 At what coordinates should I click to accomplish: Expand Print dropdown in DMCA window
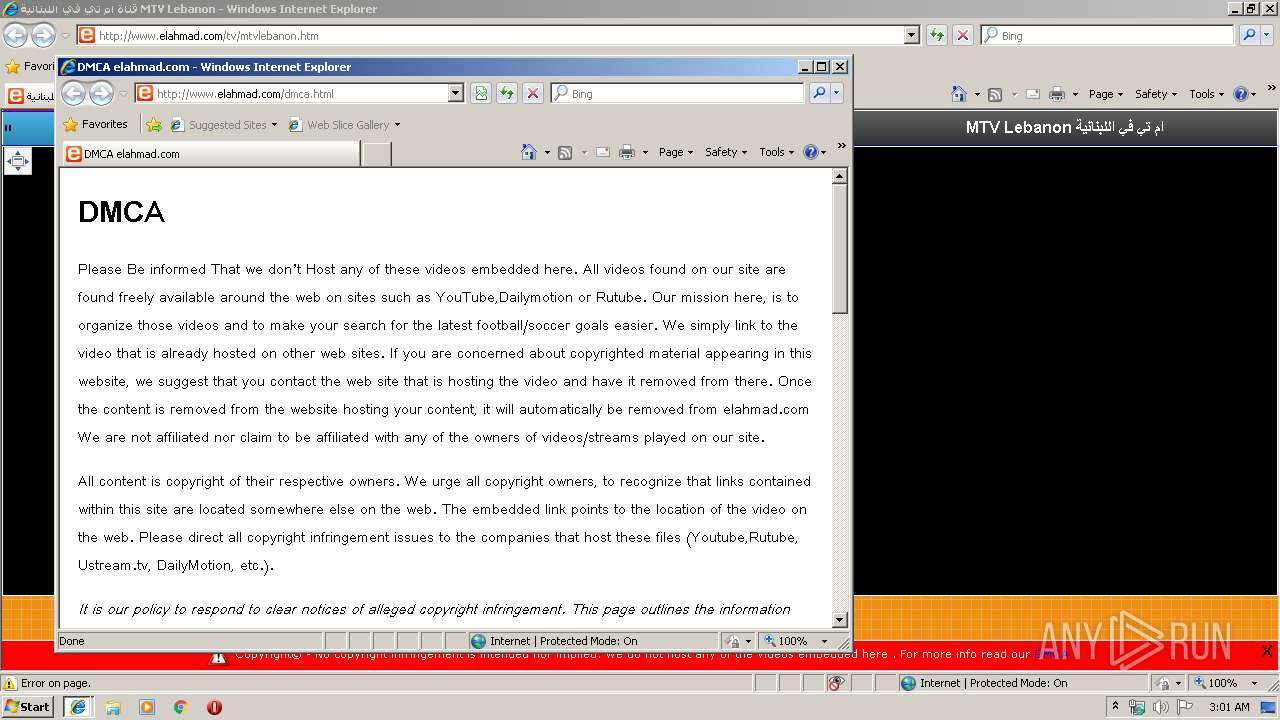tap(645, 153)
